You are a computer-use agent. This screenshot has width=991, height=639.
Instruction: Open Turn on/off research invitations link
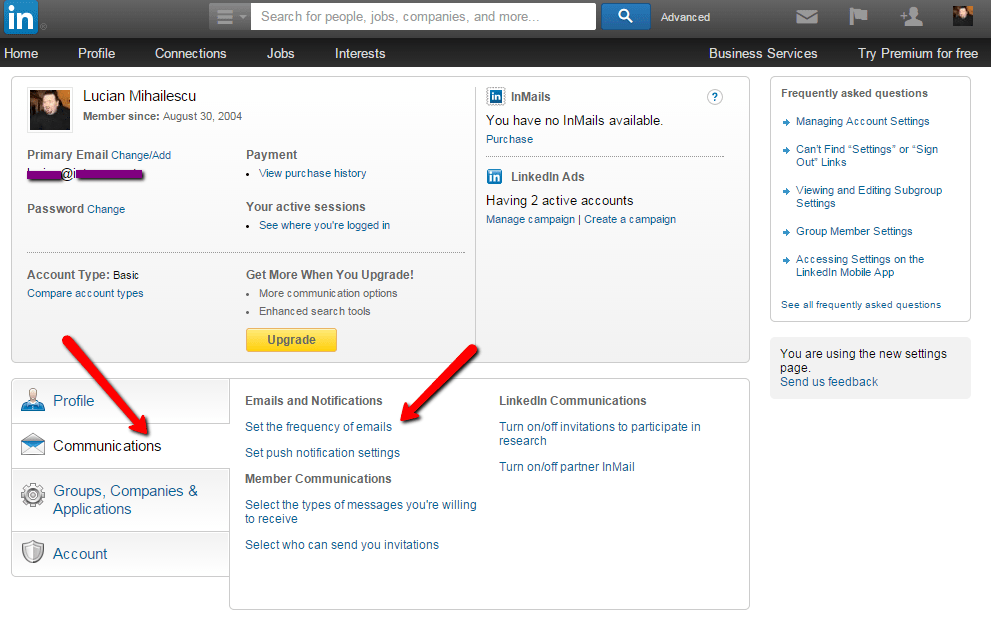click(600, 434)
